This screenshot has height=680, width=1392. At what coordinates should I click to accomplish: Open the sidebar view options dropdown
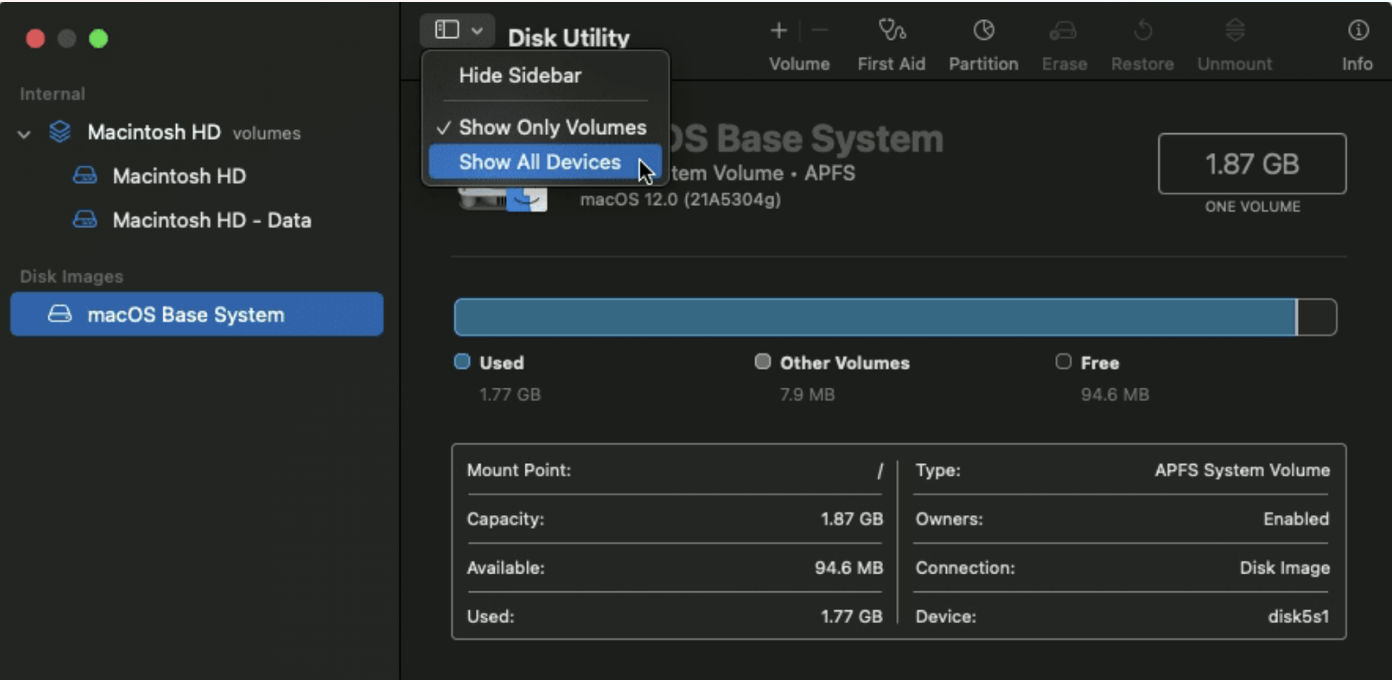point(456,30)
